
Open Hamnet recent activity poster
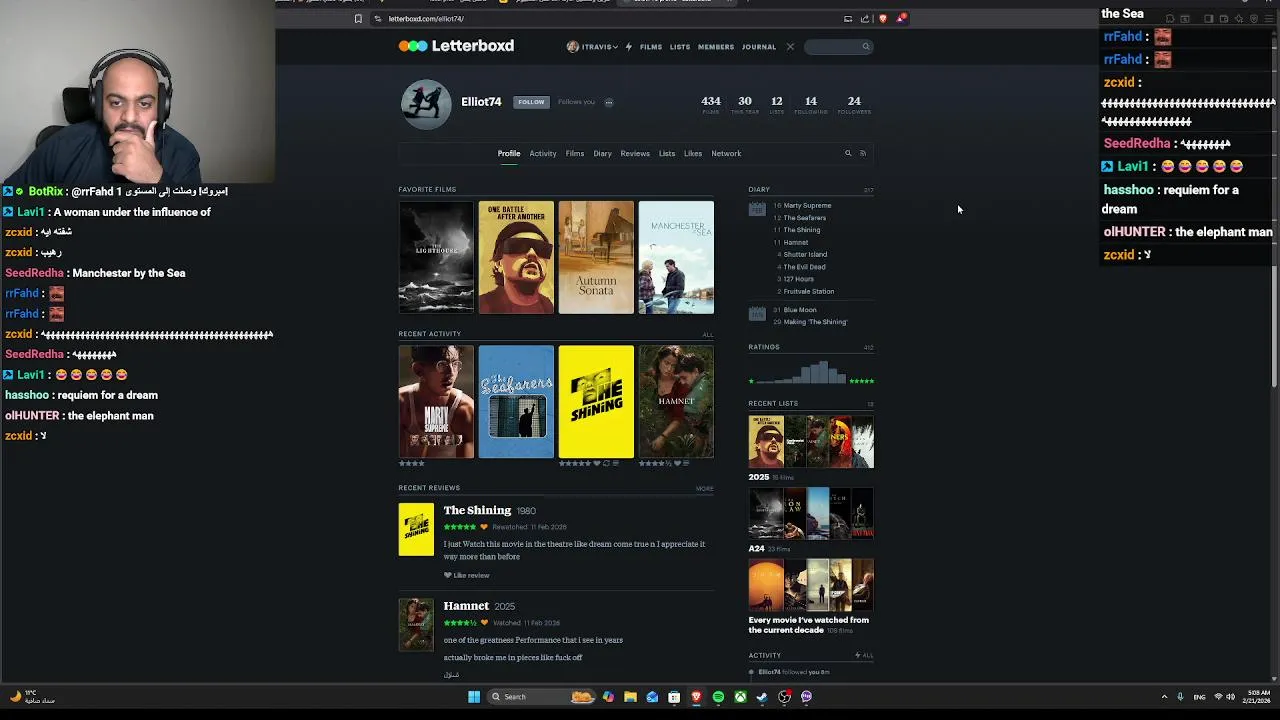(676, 402)
